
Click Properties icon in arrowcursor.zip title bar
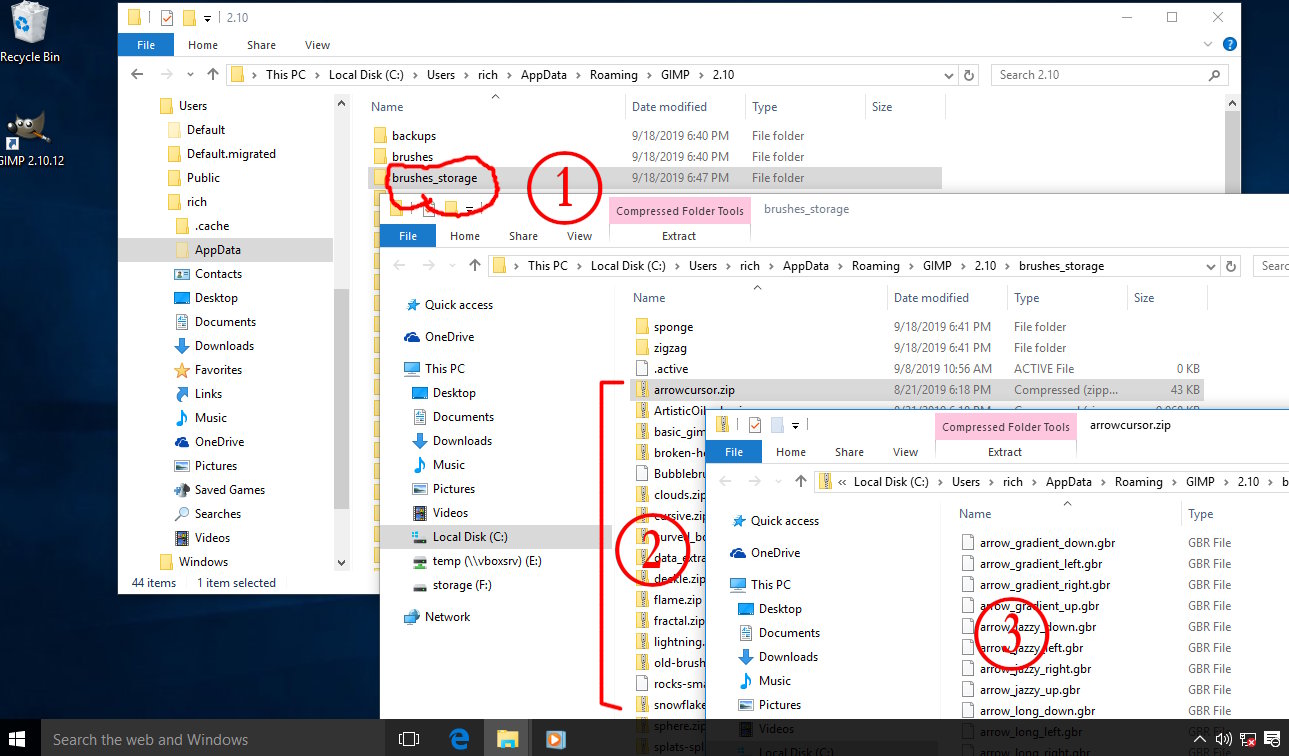coord(754,425)
